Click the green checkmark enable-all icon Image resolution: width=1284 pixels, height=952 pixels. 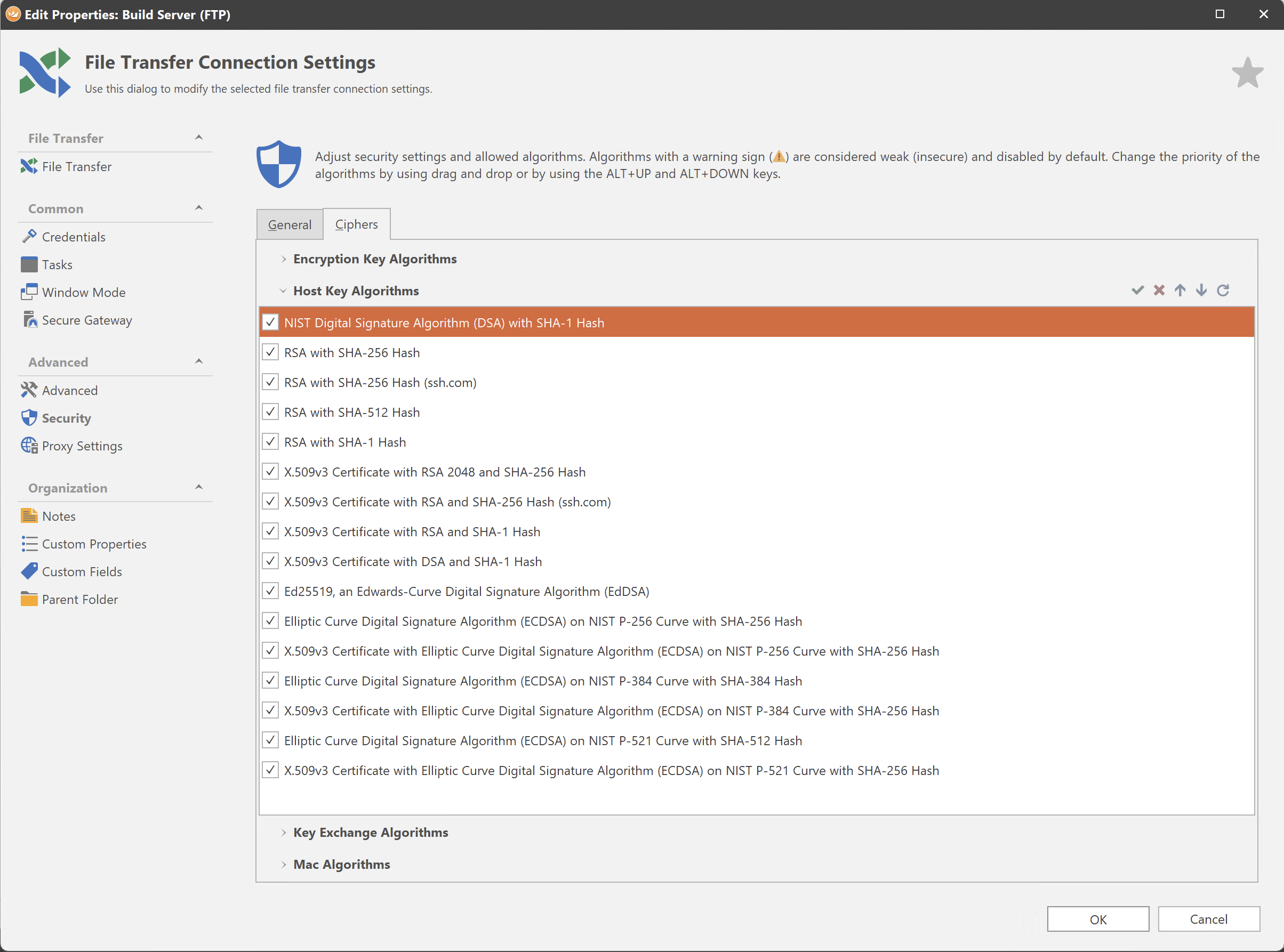click(x=1137, y=290)
